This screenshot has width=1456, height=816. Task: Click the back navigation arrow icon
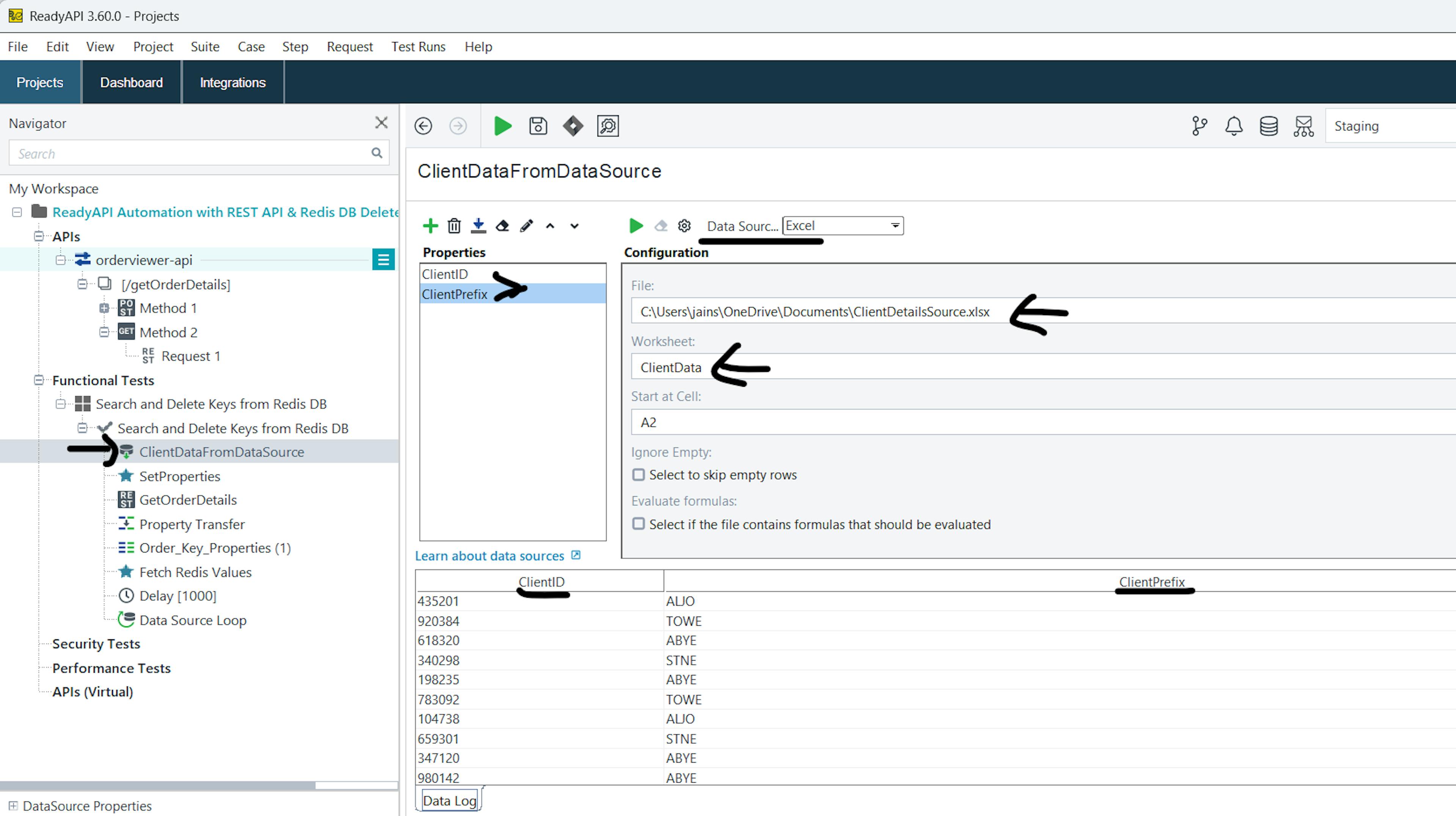[423, 126]
